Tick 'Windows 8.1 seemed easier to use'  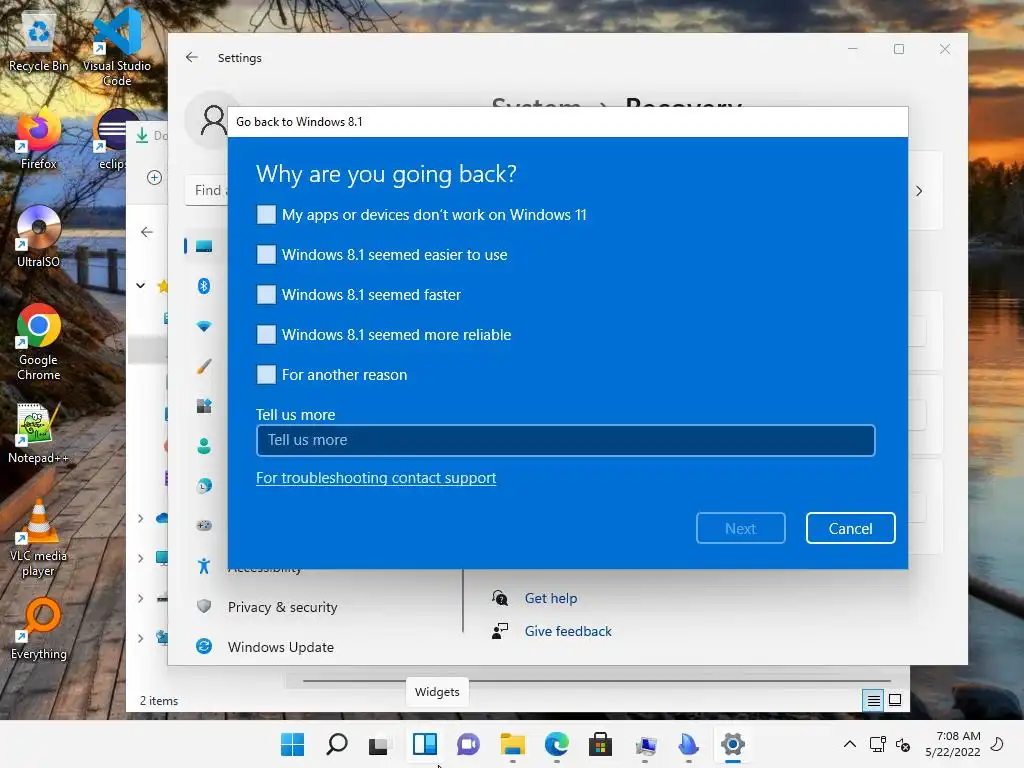pos(266,255)
